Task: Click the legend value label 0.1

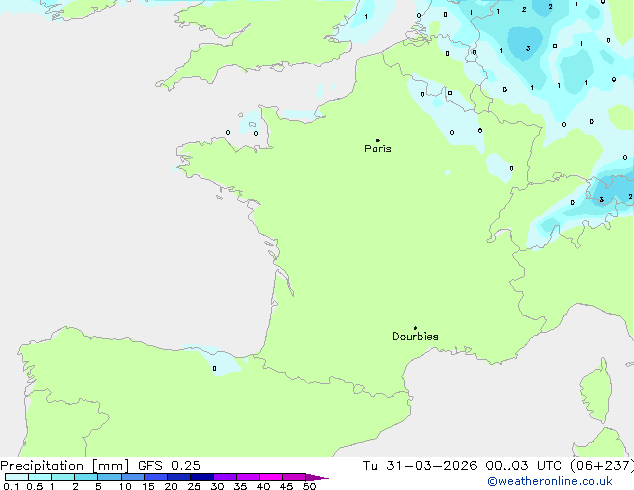Action: pyautogui.click(x=11, y=486)
